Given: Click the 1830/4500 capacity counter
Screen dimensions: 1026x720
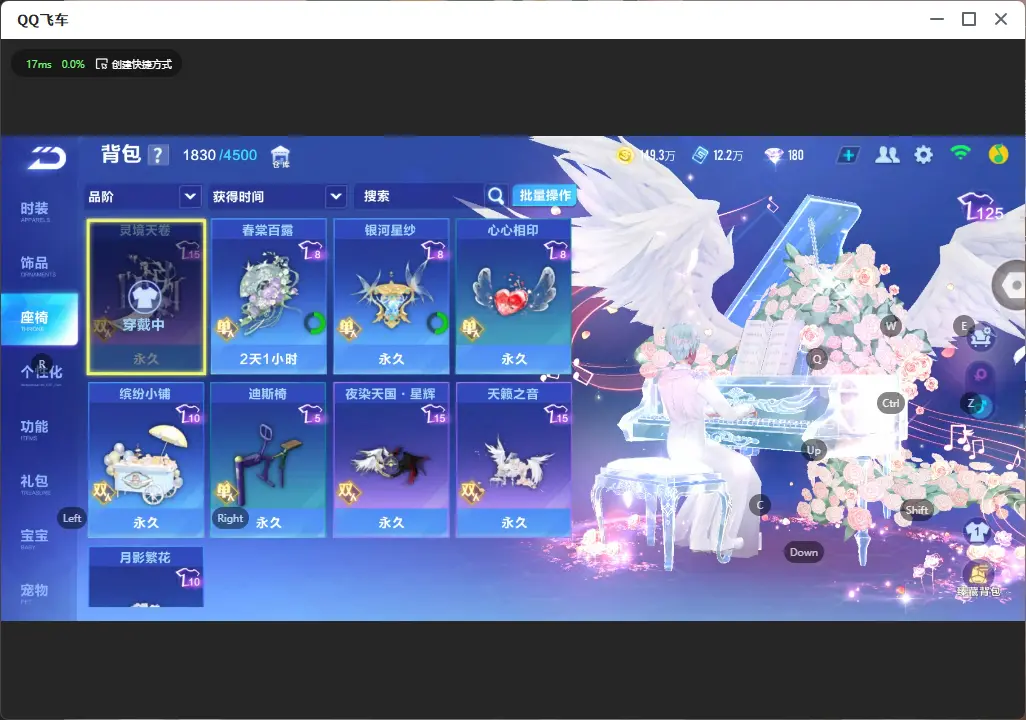Looking at the screenshot, I should click(220, 155).
